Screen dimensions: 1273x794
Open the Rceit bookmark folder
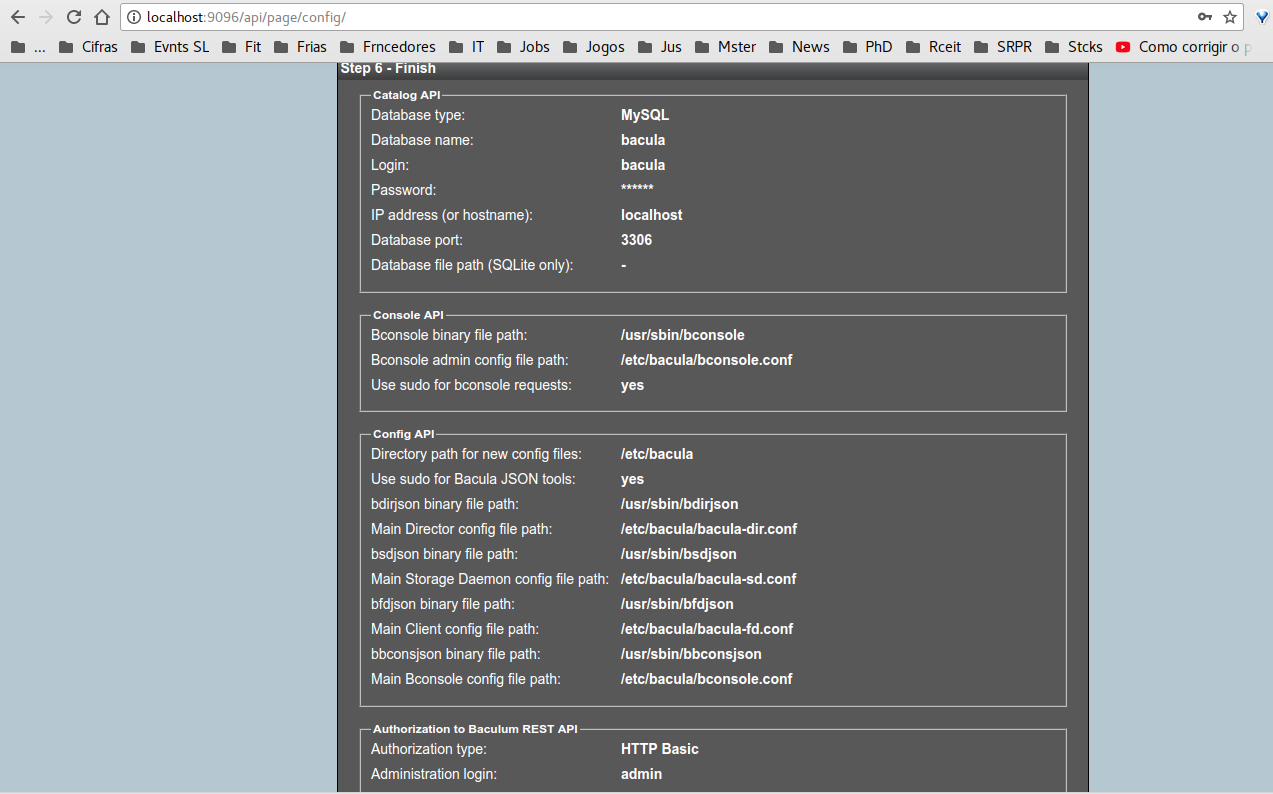(934, 47)
